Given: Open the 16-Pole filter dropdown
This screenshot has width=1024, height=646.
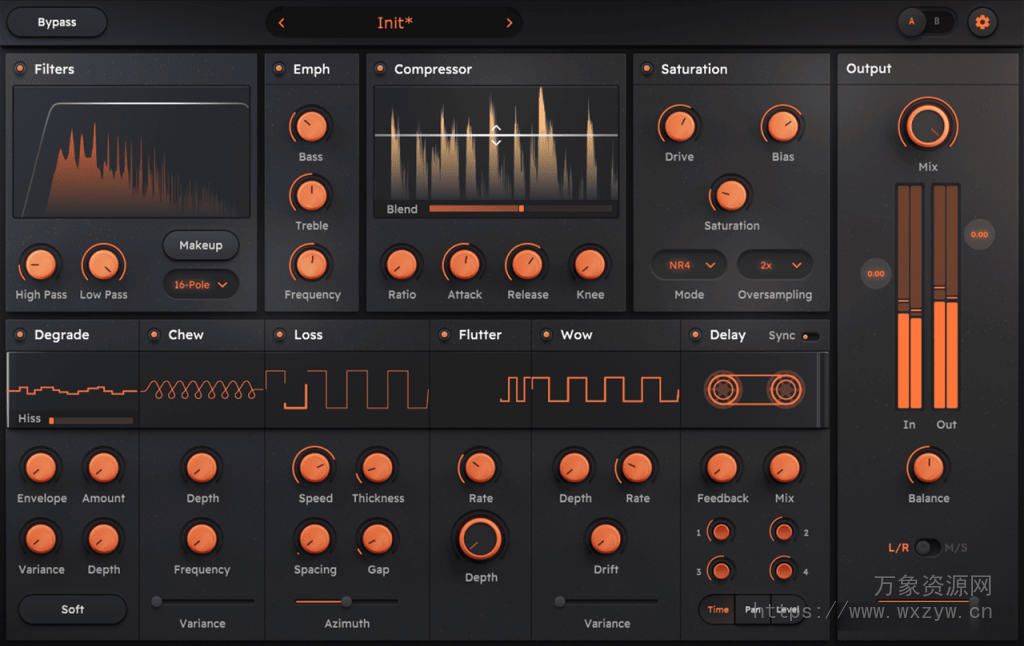Looking at the screenshot, I should click(x=200, y=284).
